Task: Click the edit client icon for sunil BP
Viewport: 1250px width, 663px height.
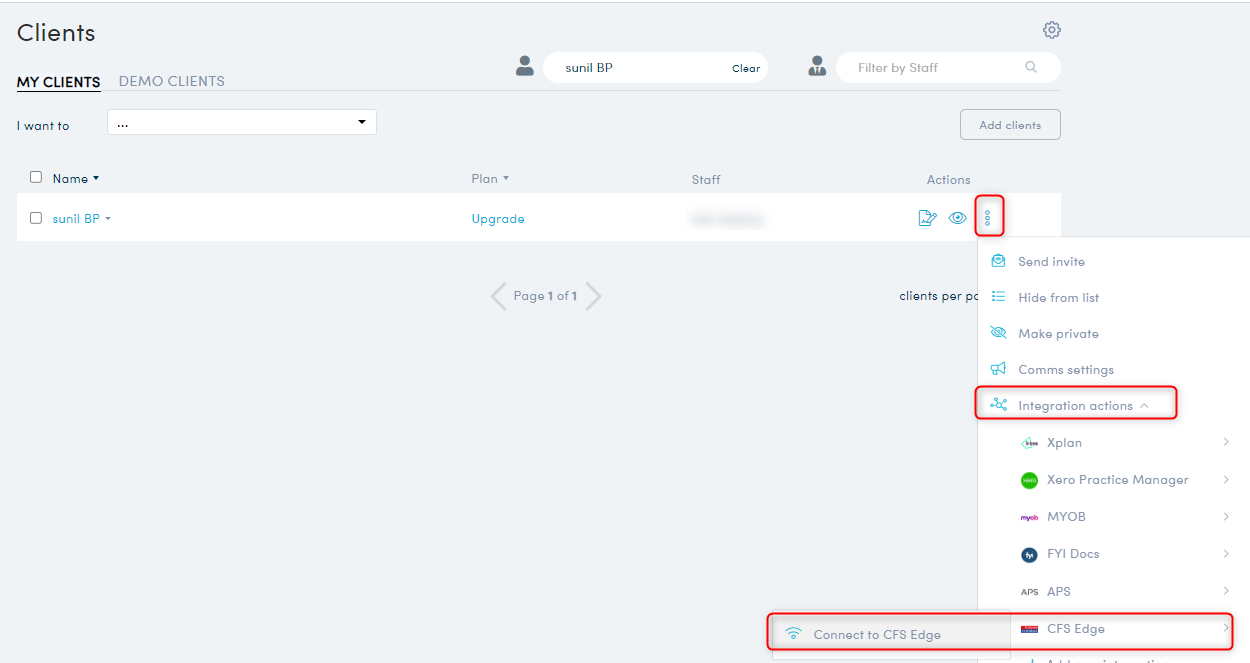Action: [927, 218]
